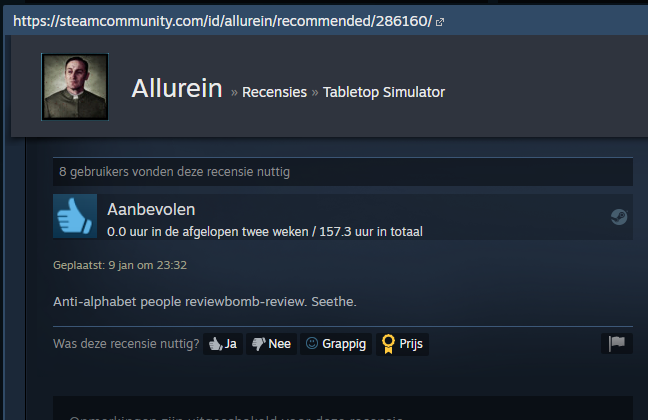648x420 pixels.
Task: Click the steamcommunity.com review URL
Action: (x=222, y=21)
